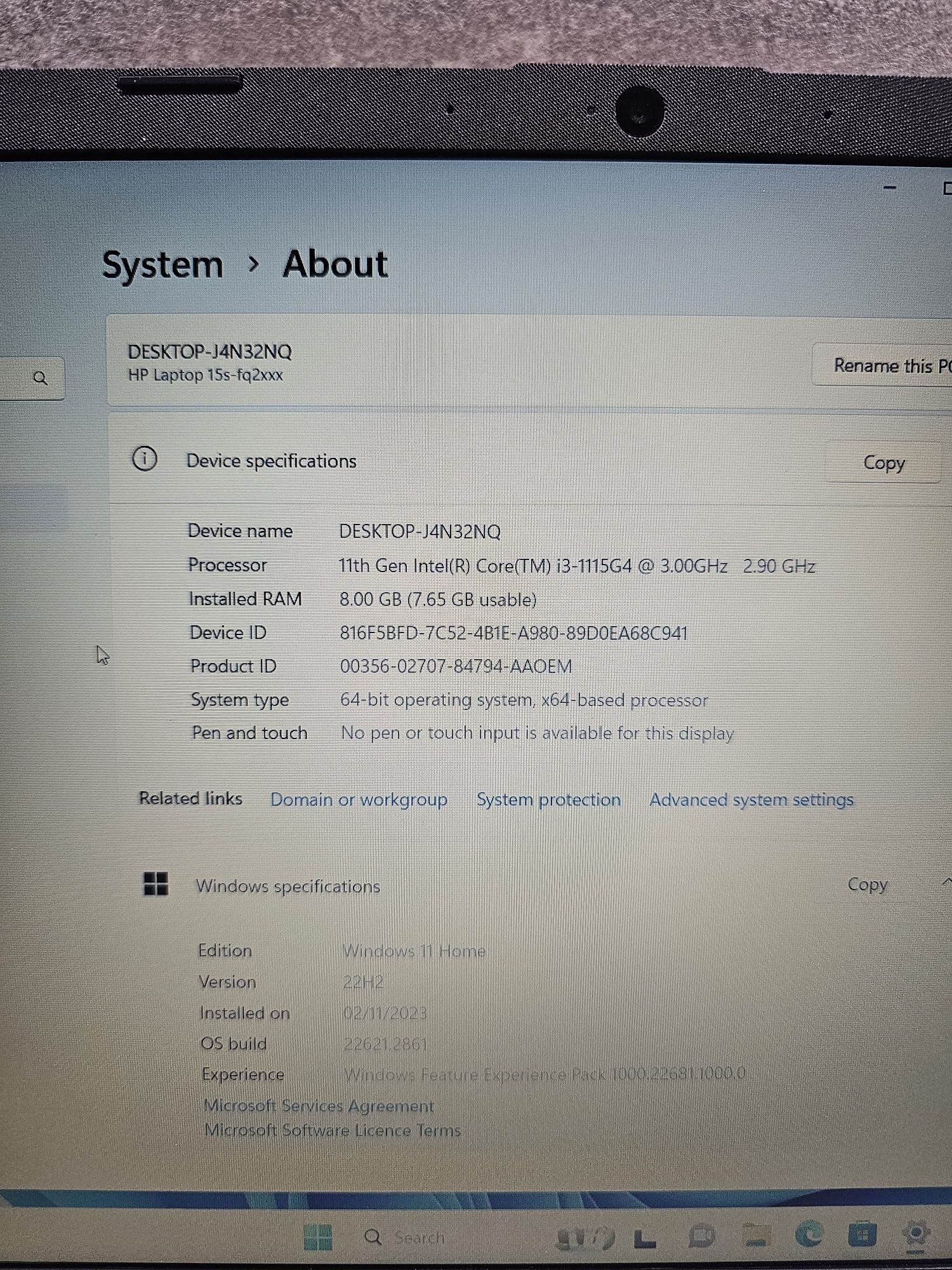Launch the Chat (Teams) taskbar icon

click(x=701, y=1236)
